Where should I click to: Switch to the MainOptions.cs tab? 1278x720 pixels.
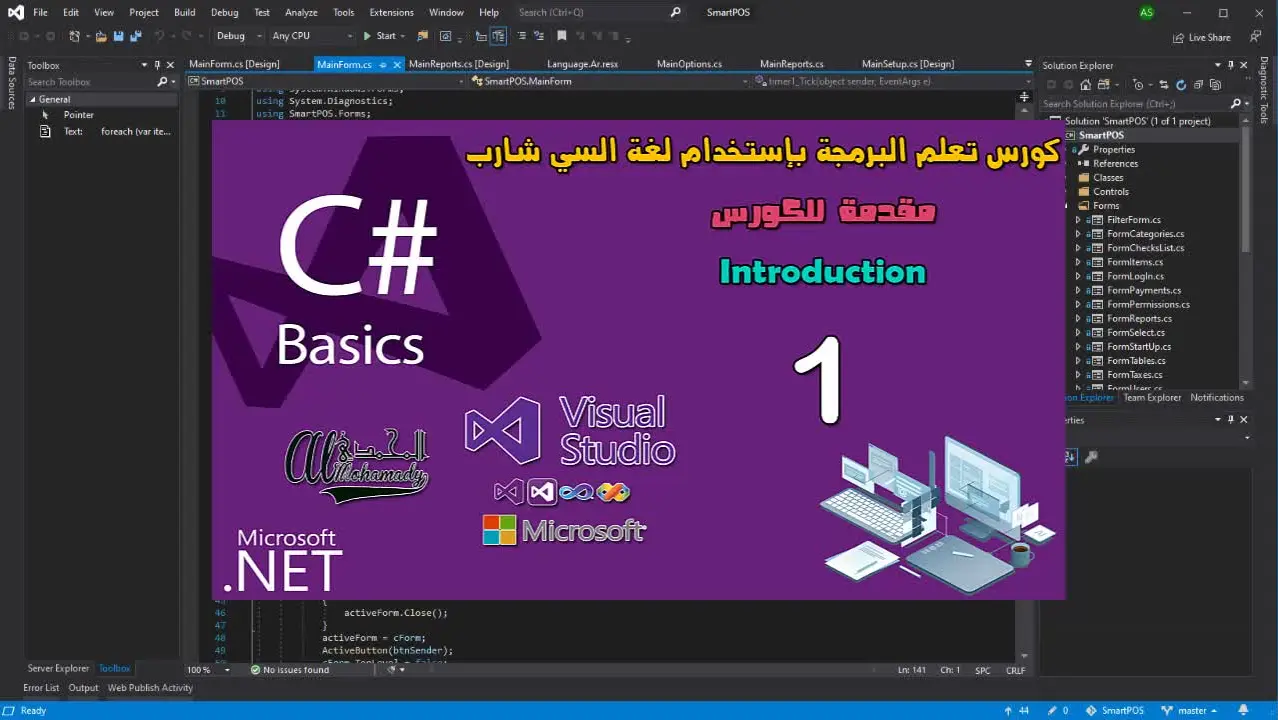(689, 64)
